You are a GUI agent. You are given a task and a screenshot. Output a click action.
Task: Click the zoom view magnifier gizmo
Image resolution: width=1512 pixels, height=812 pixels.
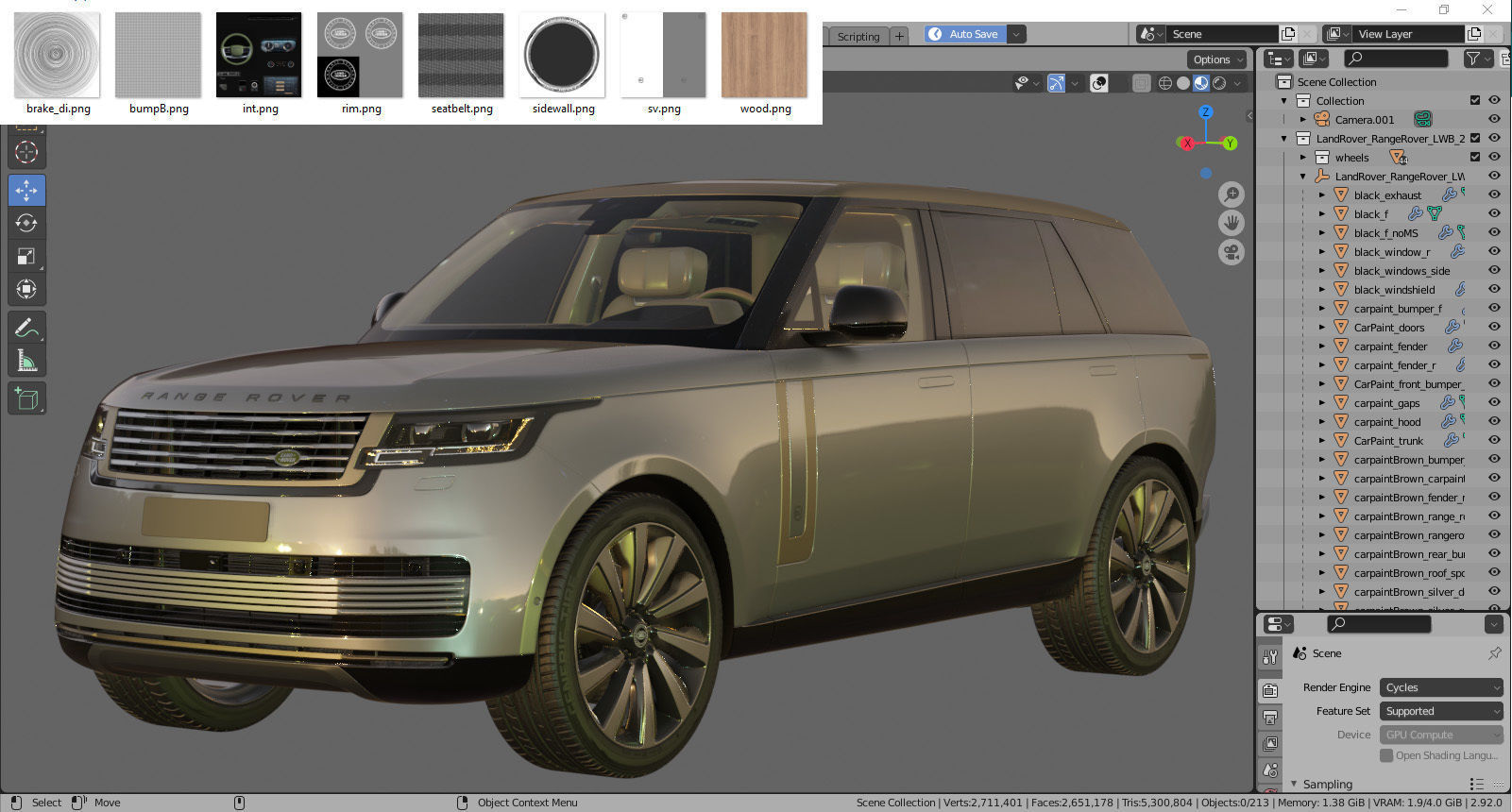(x=1232, y=195)
